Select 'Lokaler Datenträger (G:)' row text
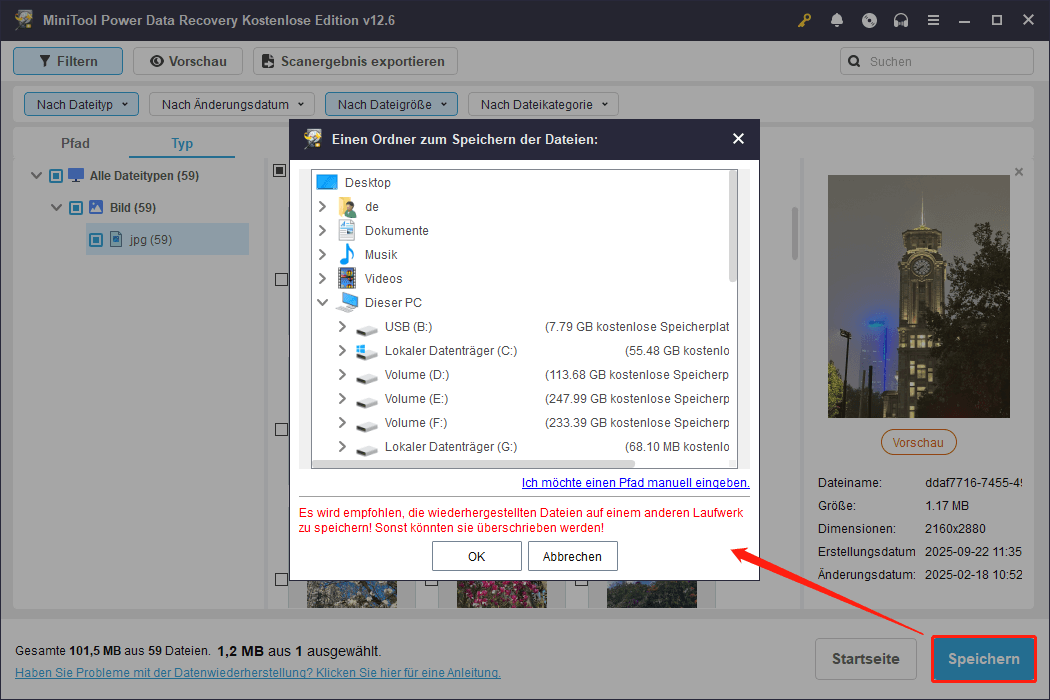The height and width of the screenshot is (700, 1050). pos(451,447)
